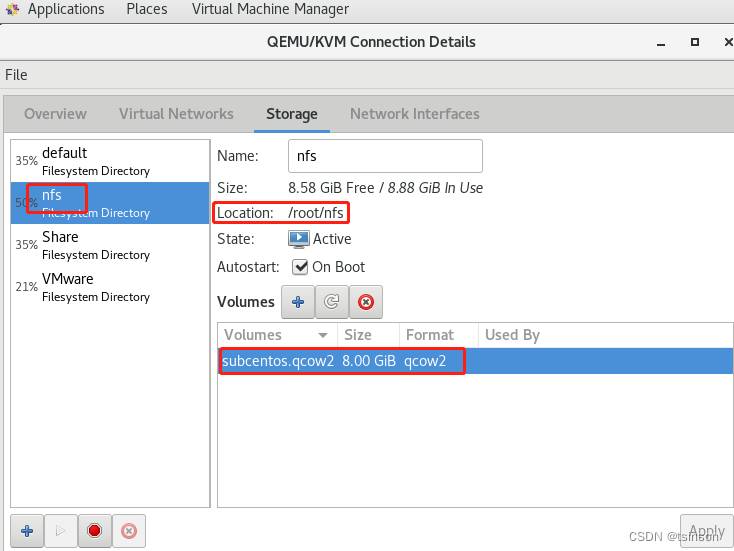The image size is (734, 551).
Task: Click the Apply button
Action: [x=706, y=531]
